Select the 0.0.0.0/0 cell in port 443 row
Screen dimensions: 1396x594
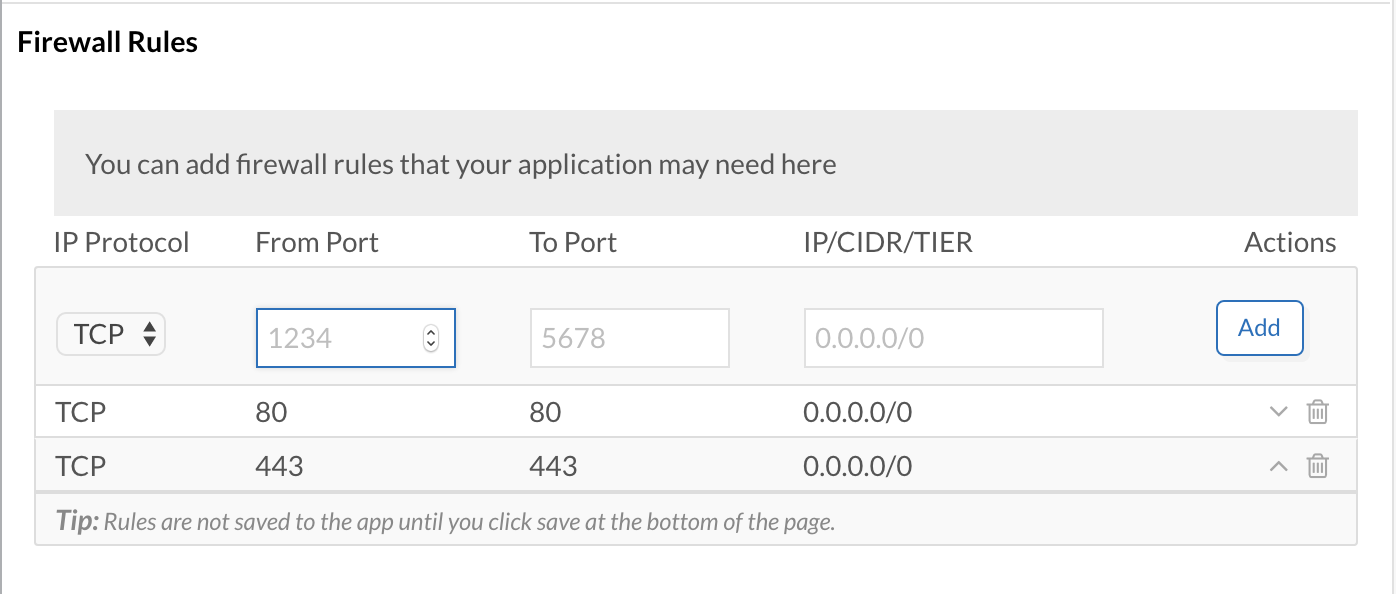click(857, 466)
